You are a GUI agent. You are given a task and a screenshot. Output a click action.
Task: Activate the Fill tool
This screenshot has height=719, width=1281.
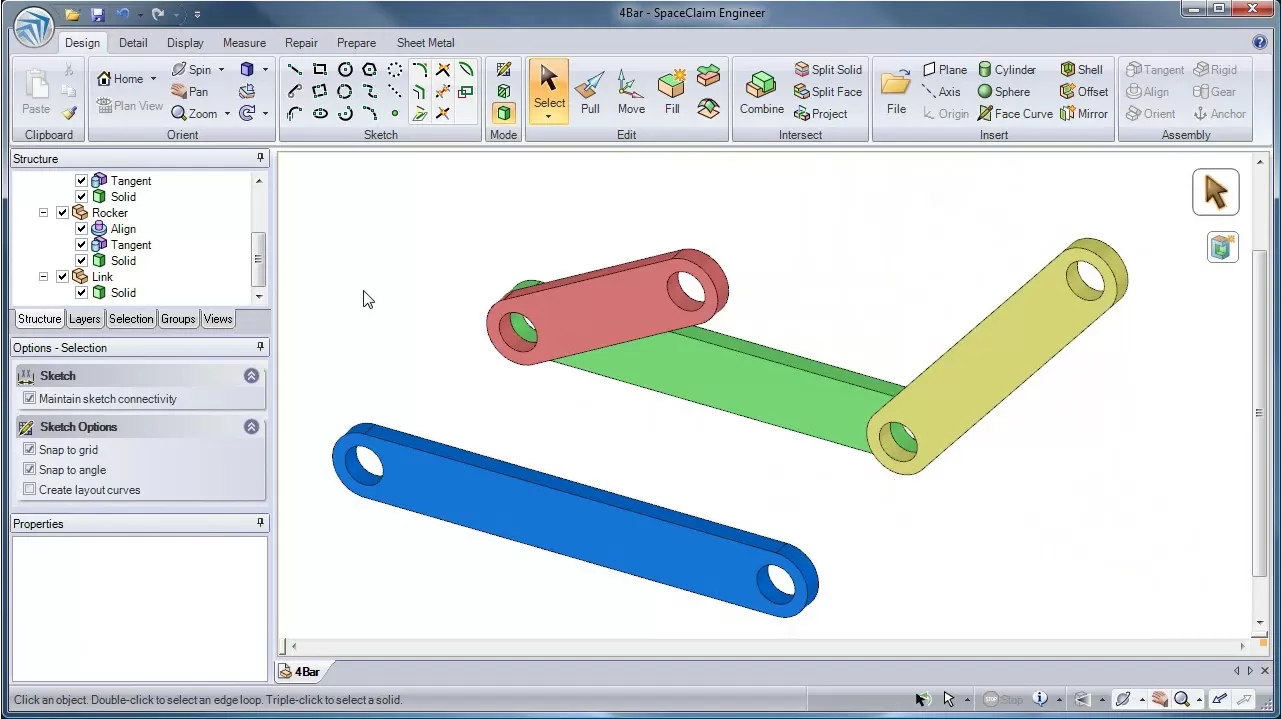pos(672,92)
